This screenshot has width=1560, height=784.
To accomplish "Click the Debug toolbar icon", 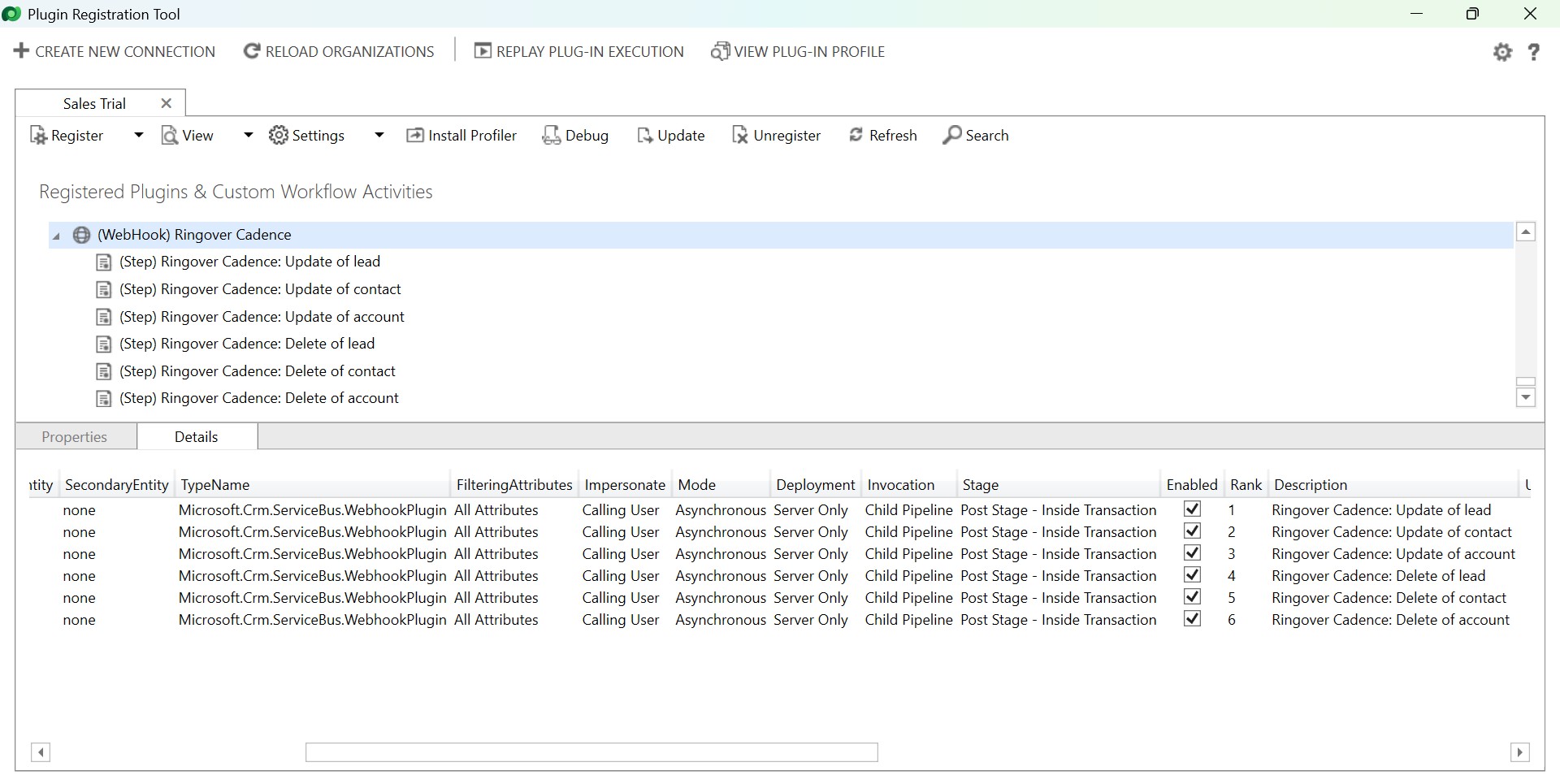I will pyautogui.click(x=551, y=136).
